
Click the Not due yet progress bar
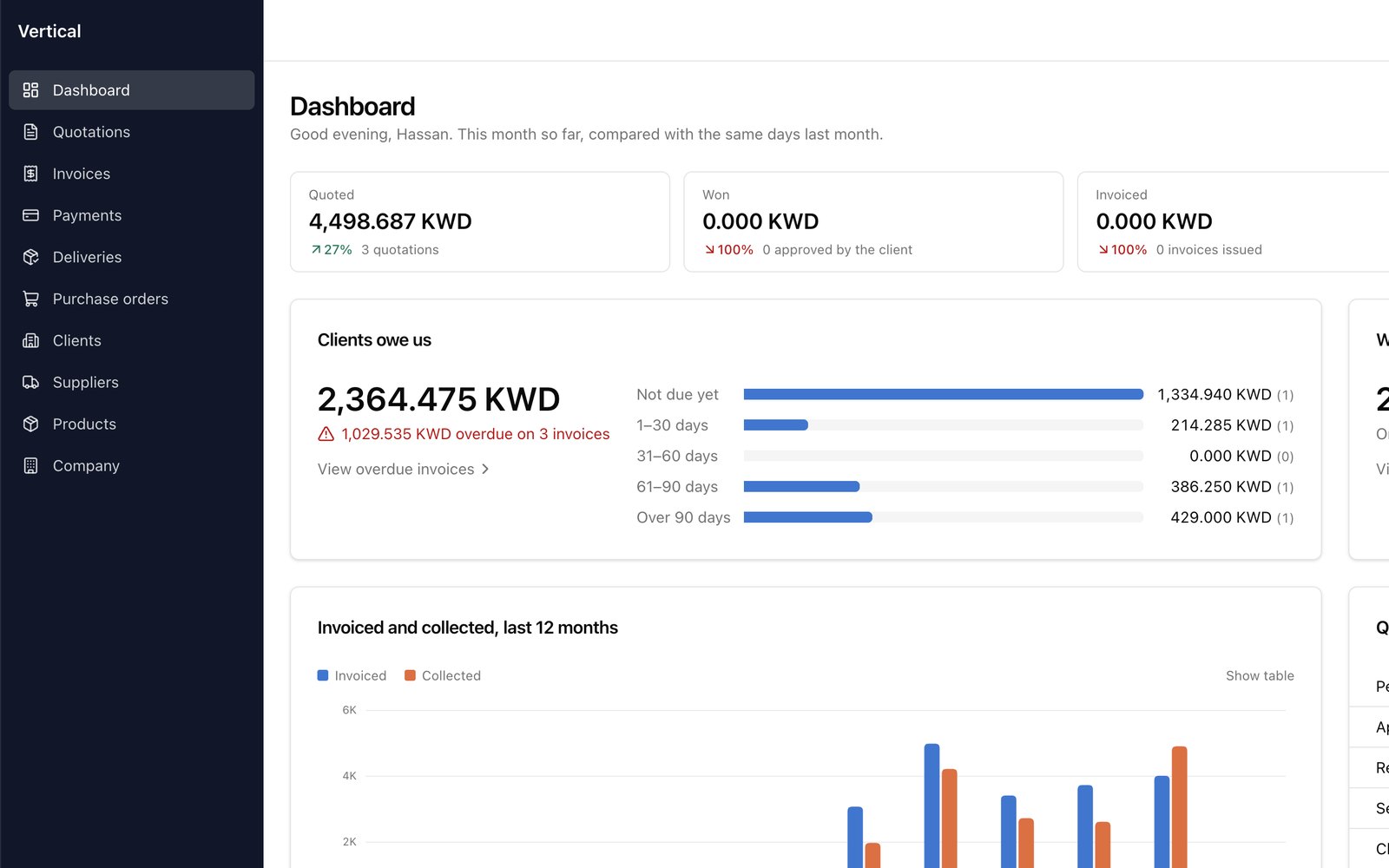(x=944, y=394)
